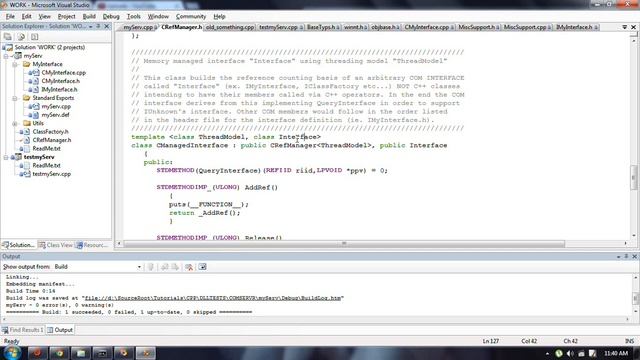
Task: Click Find Message in Code output icon
Action: (151, 267)
